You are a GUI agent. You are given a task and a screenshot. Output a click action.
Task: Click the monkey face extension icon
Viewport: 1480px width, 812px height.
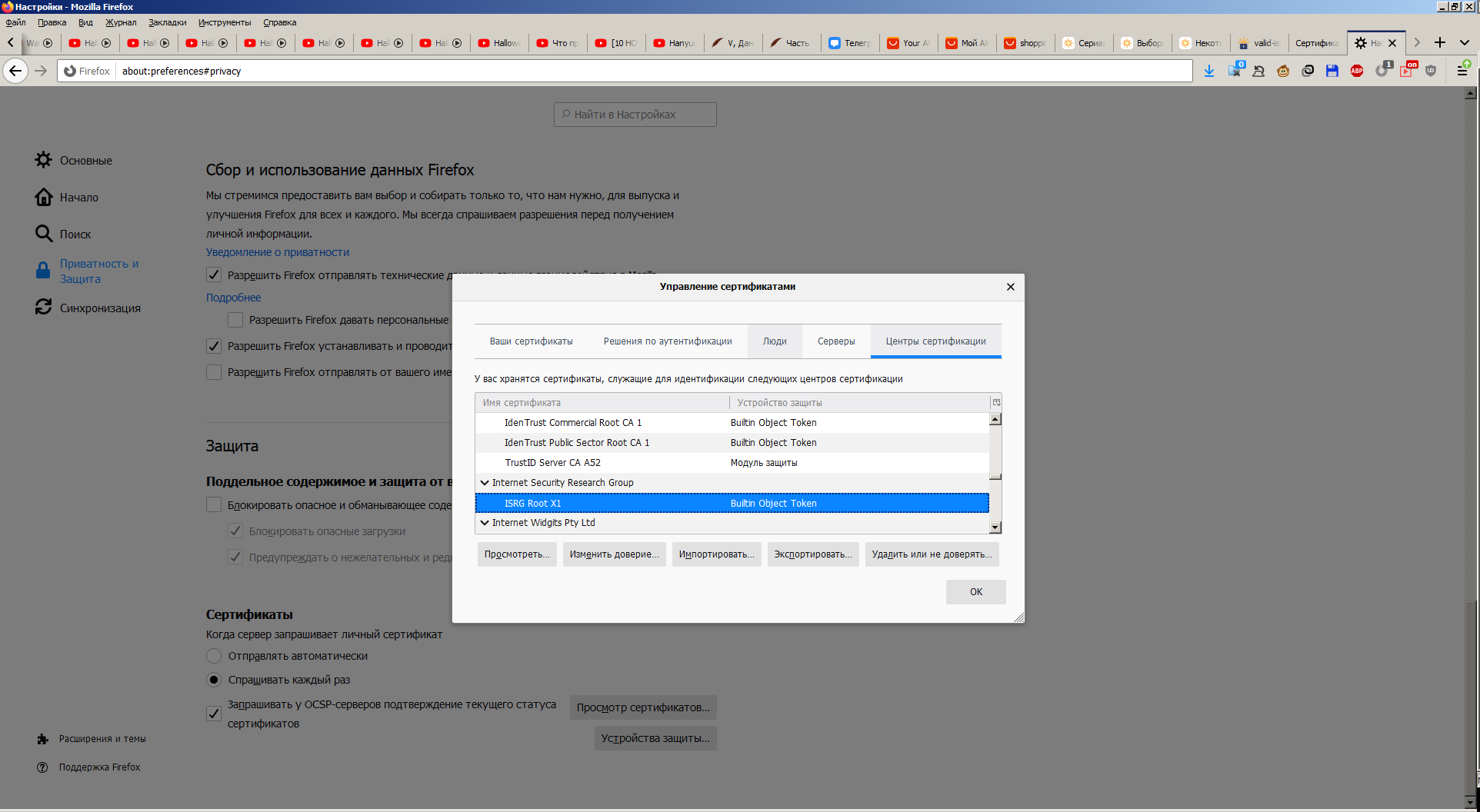click(x=1283, y=71)
